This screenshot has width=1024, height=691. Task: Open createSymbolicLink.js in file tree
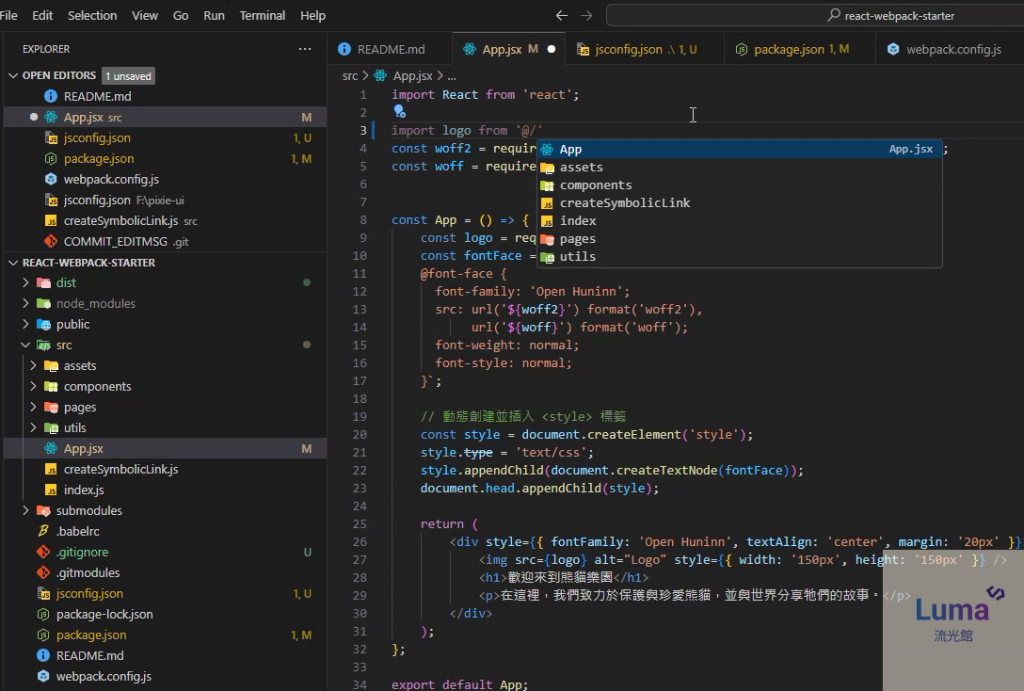pos(120,469)
